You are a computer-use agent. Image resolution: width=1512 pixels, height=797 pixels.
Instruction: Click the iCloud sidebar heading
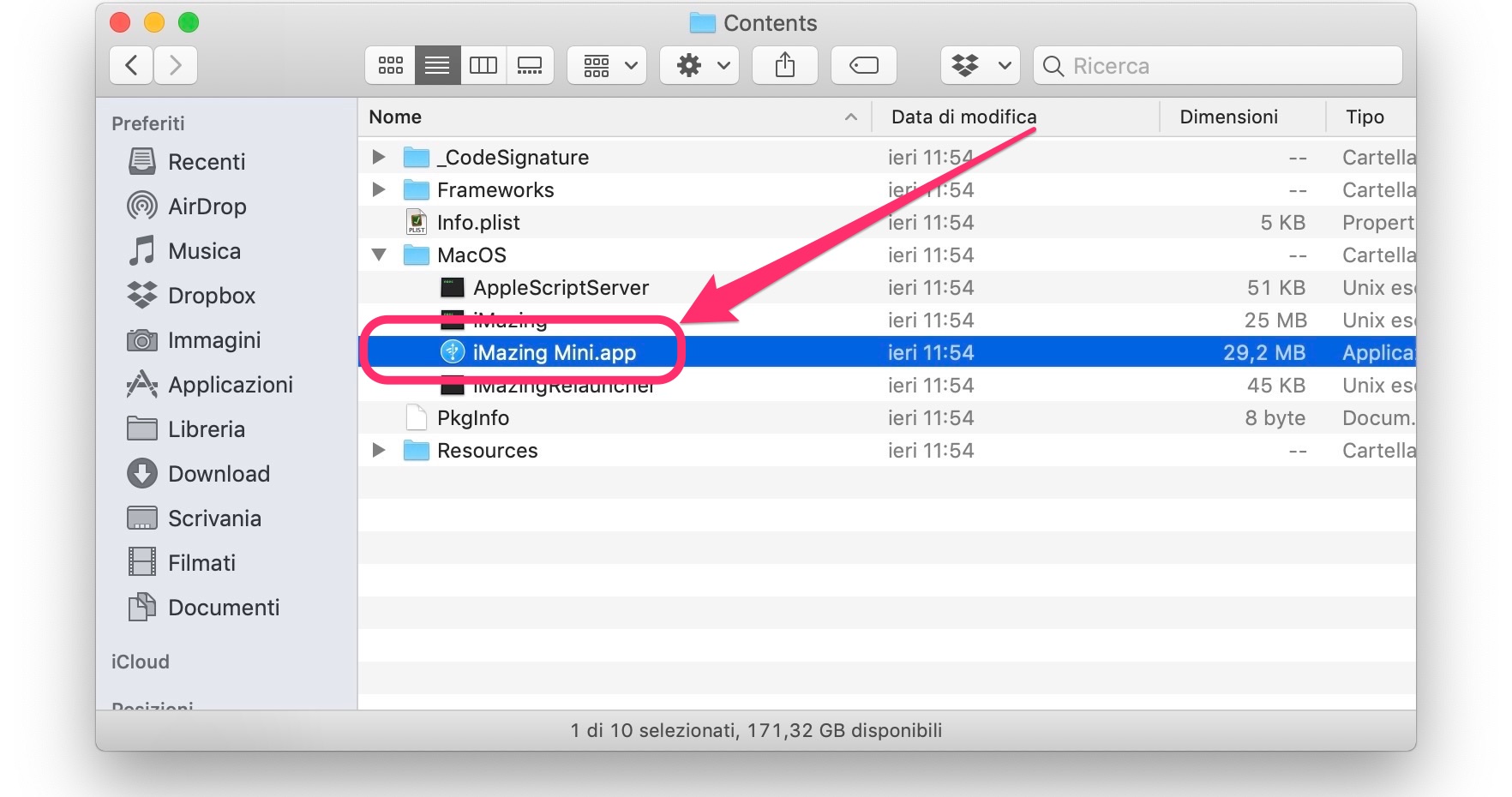[x=140, y=662]
